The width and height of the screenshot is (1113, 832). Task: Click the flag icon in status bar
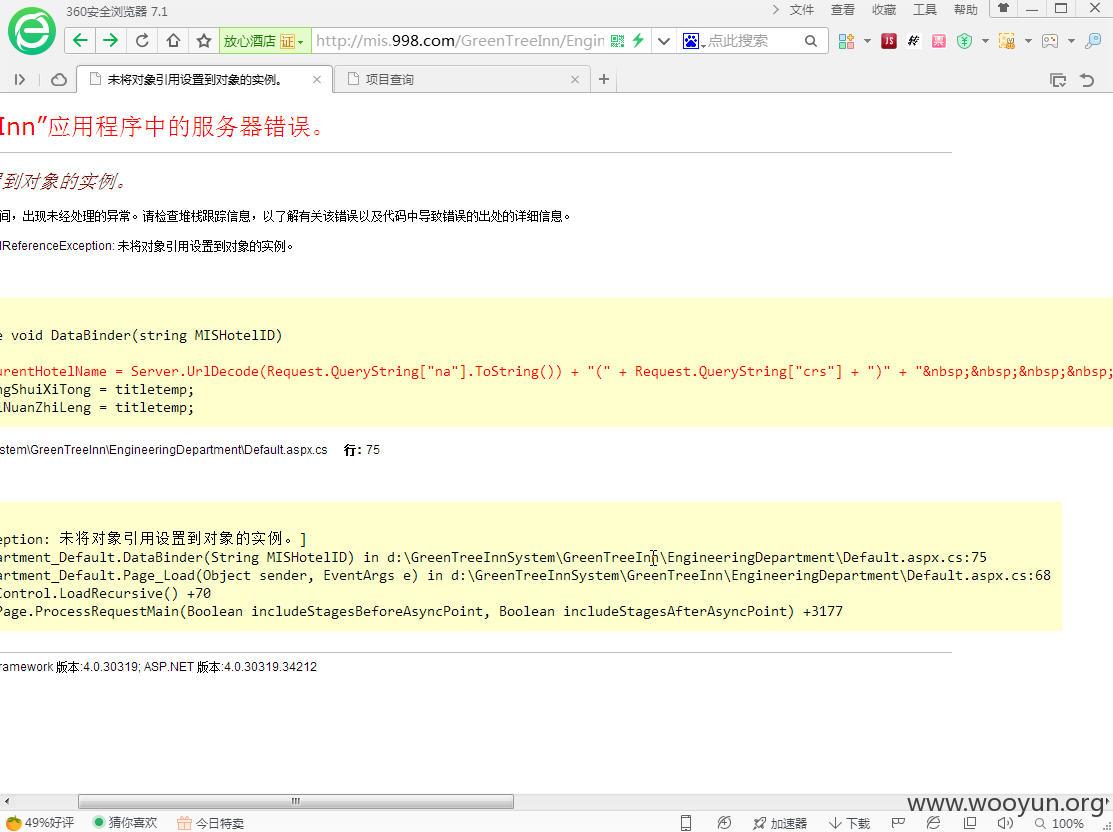(898, 822)
